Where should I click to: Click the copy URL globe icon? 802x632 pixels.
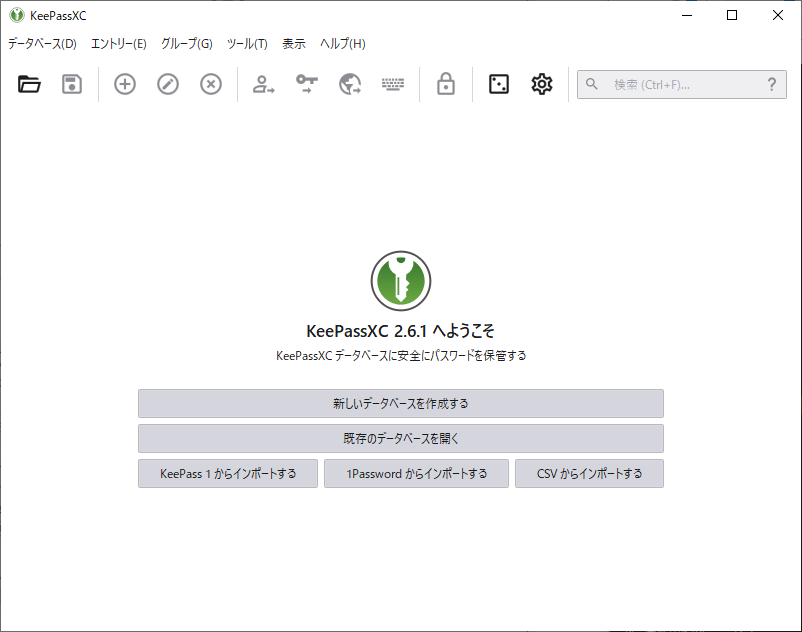tap(350, 84)
